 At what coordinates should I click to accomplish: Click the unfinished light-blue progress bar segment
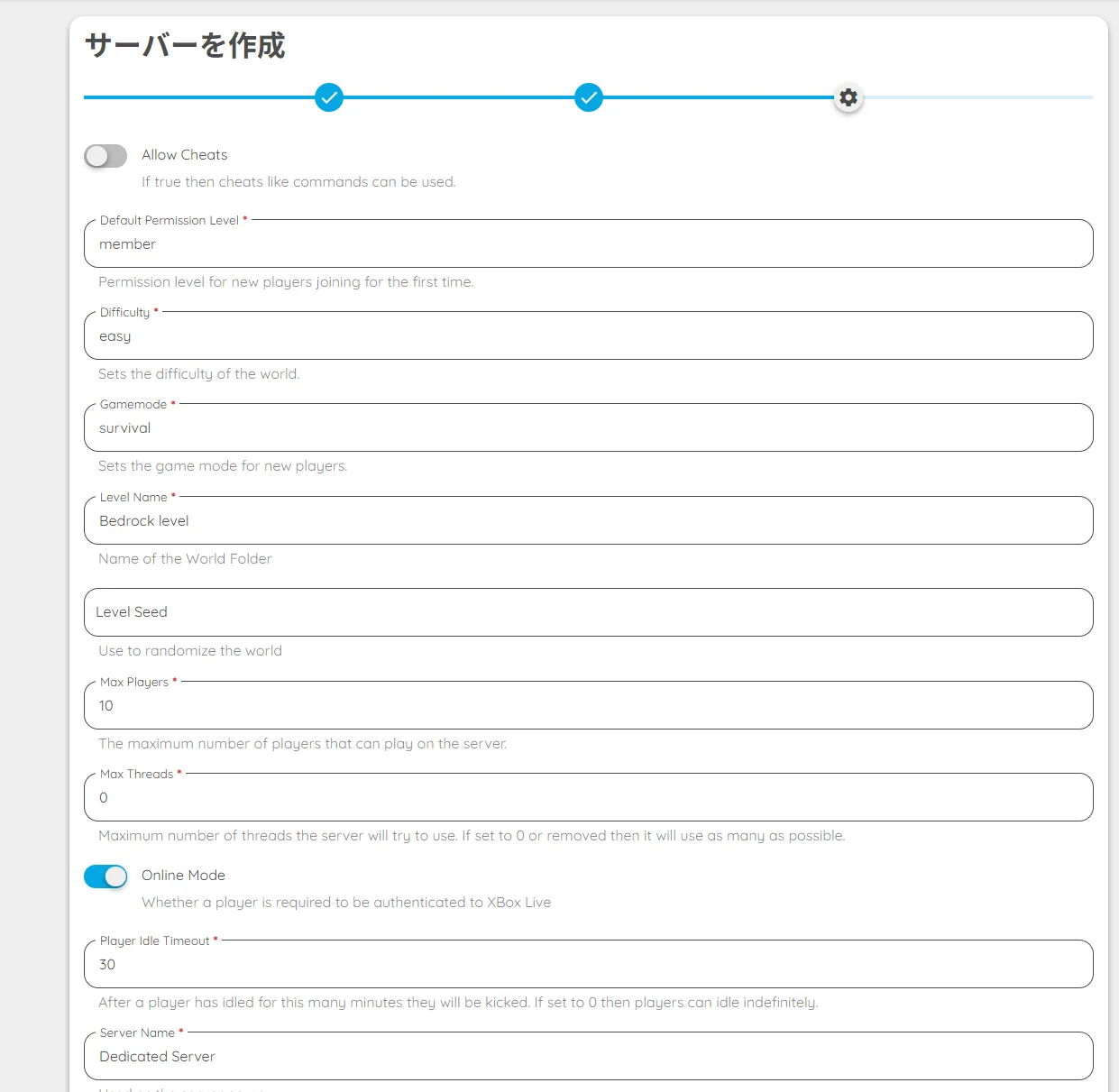pyautogui.click(x=978, y=97)
